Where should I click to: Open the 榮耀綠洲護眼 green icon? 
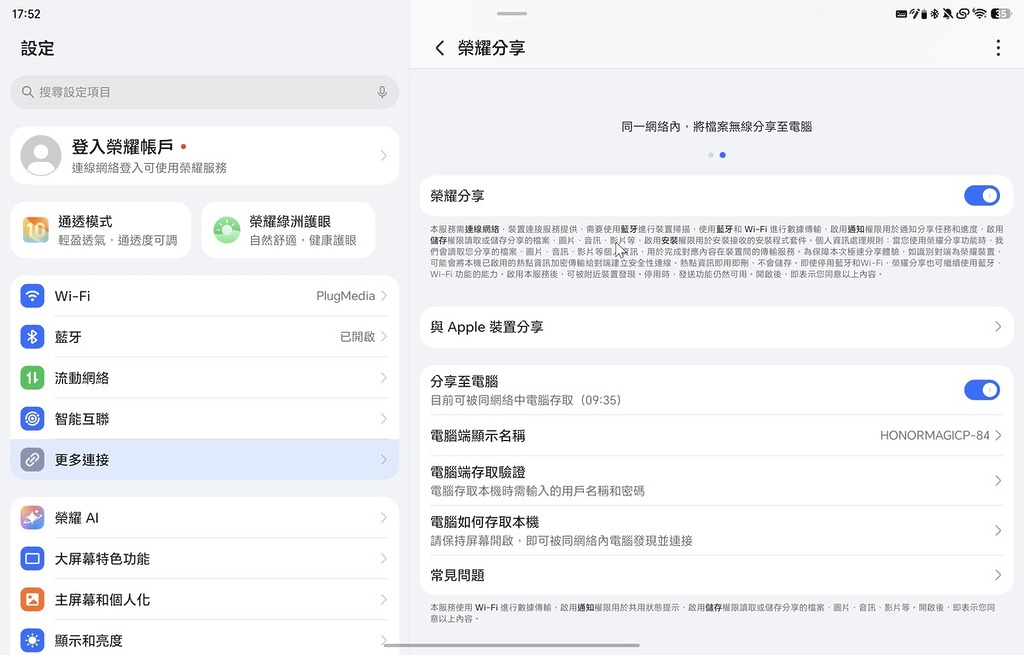(x=227, y=230)
